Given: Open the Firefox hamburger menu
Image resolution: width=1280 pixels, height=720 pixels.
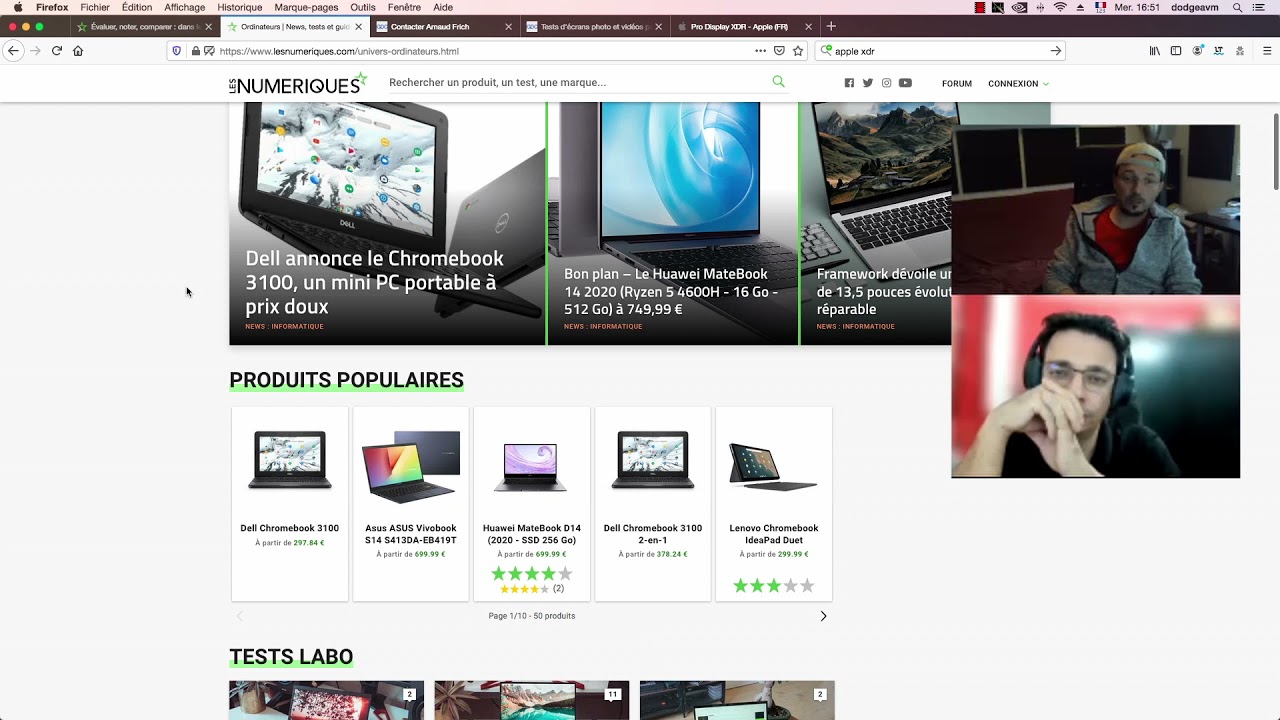Looking at the screenshot, I should (x=1266, y=51).
